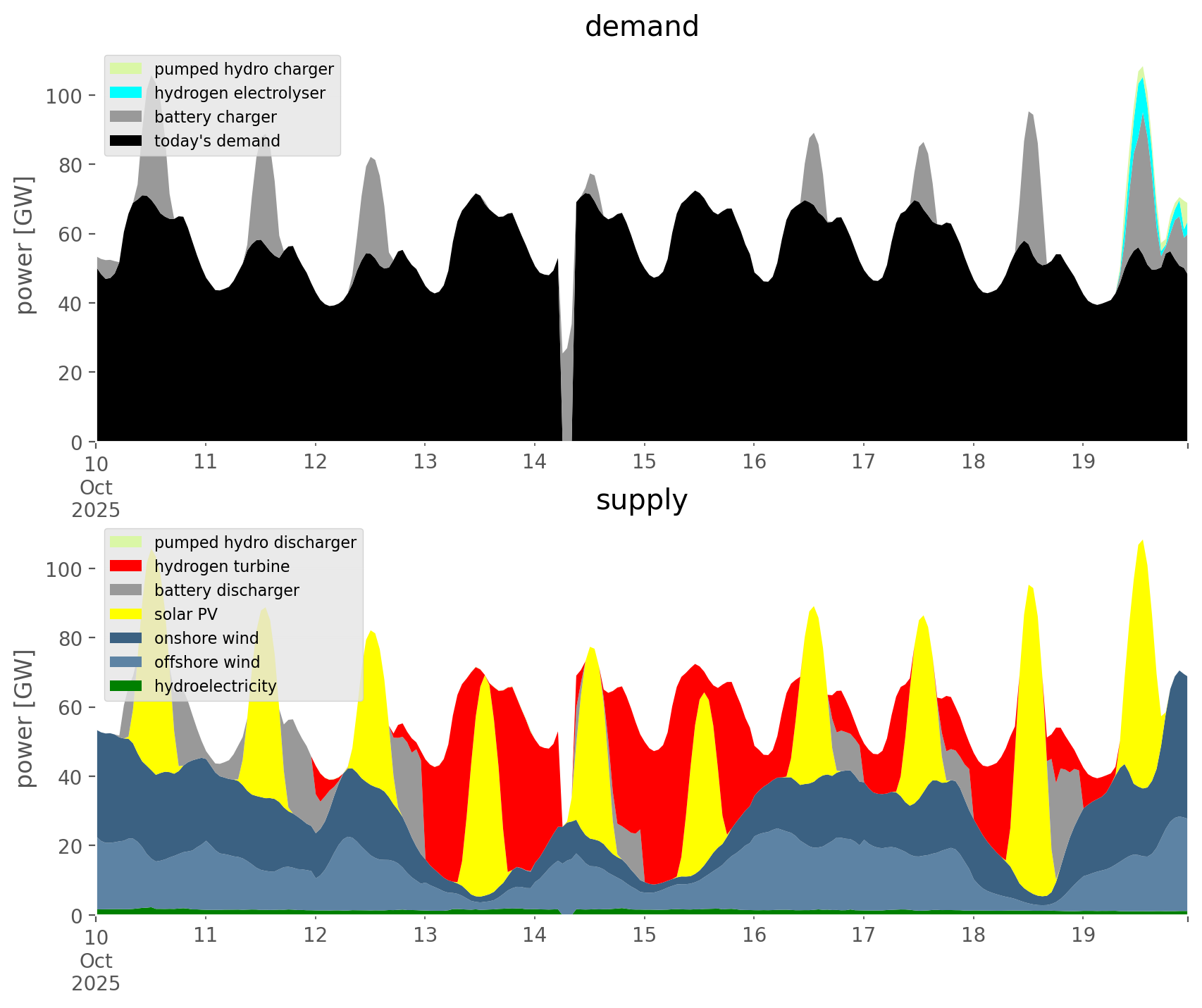Select the battery charger legend label
This screenshot has width=1202, height=1008.
[x=215, y=117]
